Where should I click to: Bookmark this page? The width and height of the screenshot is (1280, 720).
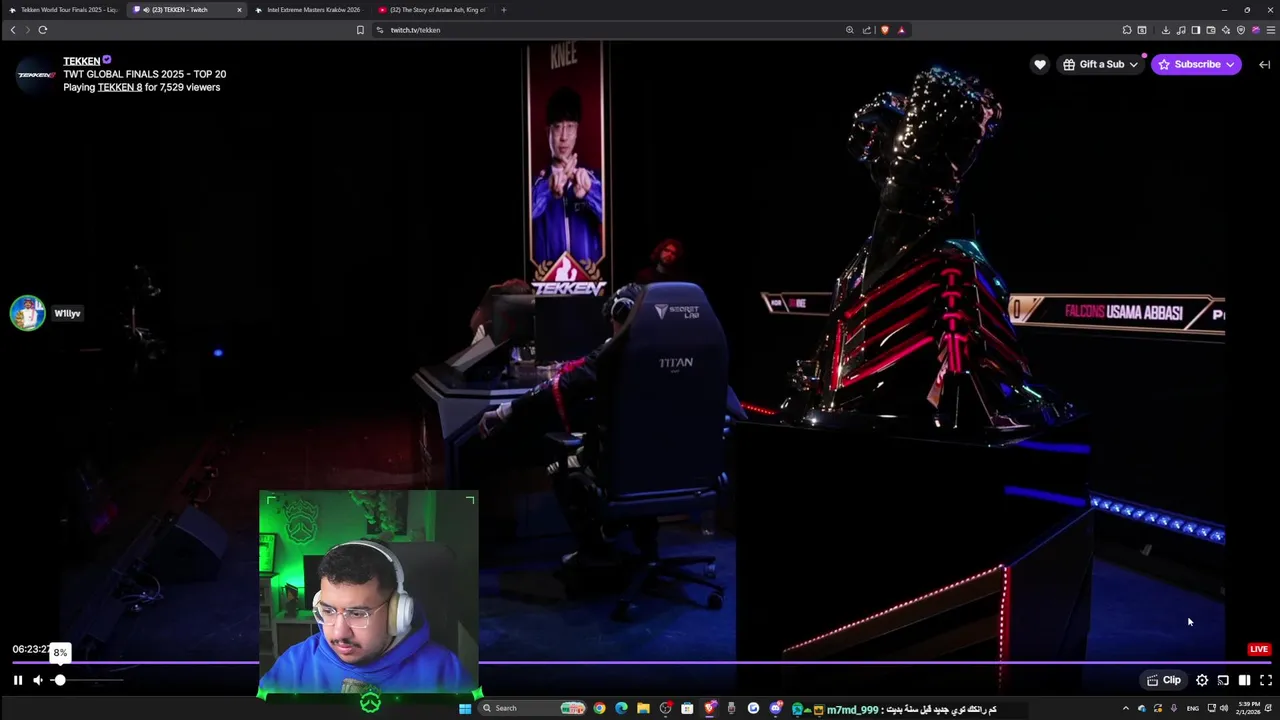(360, 30)
